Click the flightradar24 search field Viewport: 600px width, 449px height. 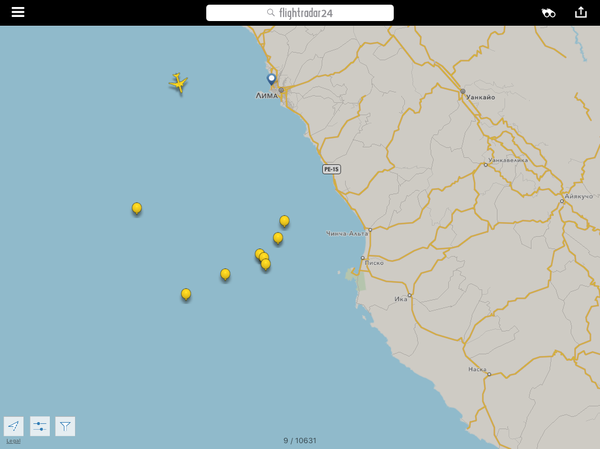(x=299, y=13)
